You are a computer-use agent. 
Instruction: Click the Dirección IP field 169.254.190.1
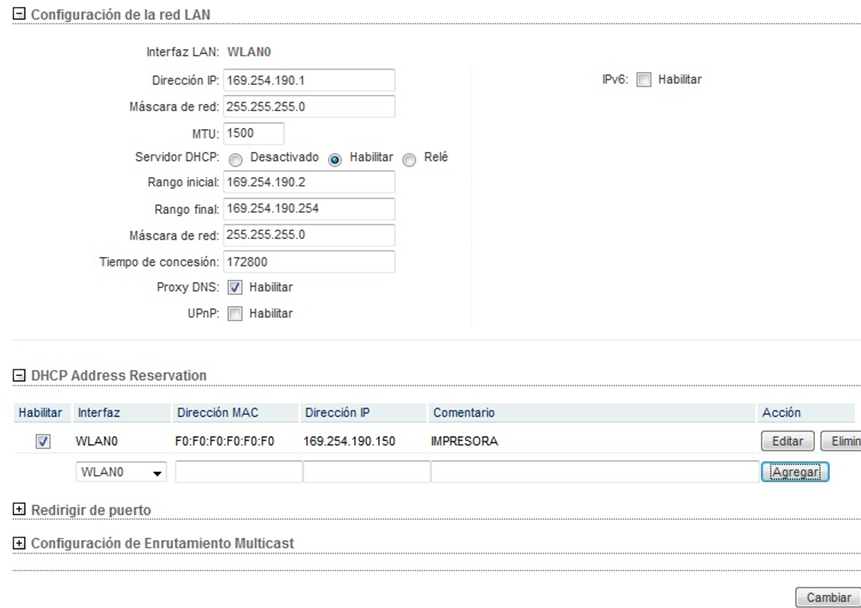pos(309,80)
